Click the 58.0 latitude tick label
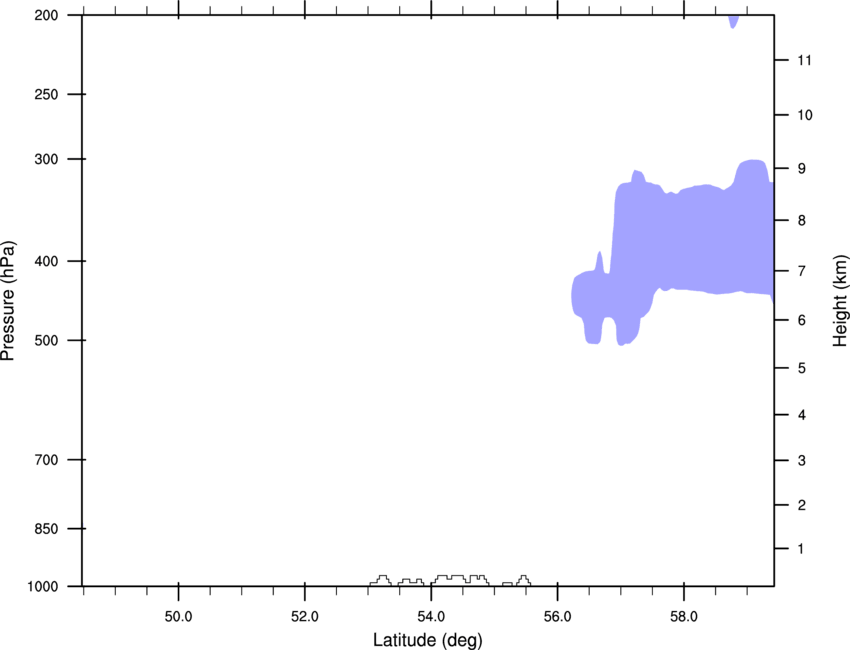This screenshot has width=850, height=650. 684,617
